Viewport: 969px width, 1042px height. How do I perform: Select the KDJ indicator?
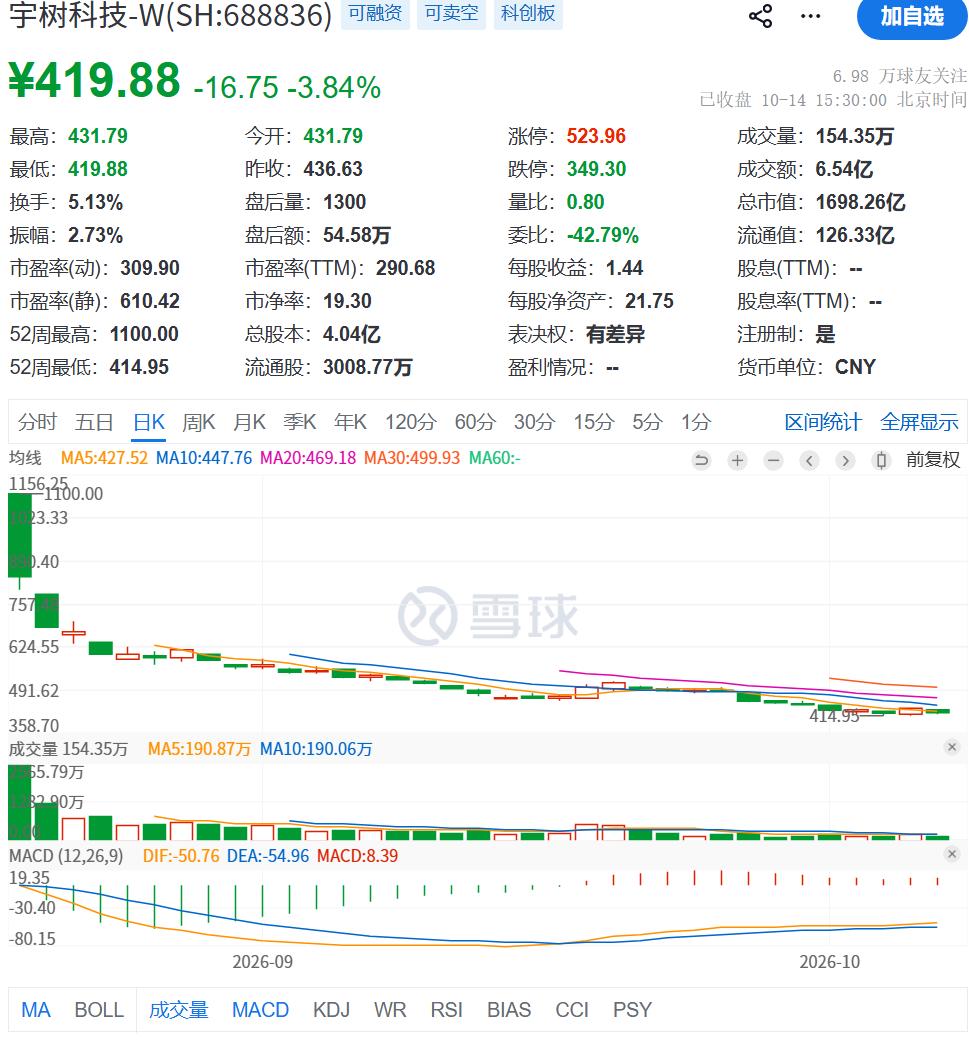[331, 1010]
